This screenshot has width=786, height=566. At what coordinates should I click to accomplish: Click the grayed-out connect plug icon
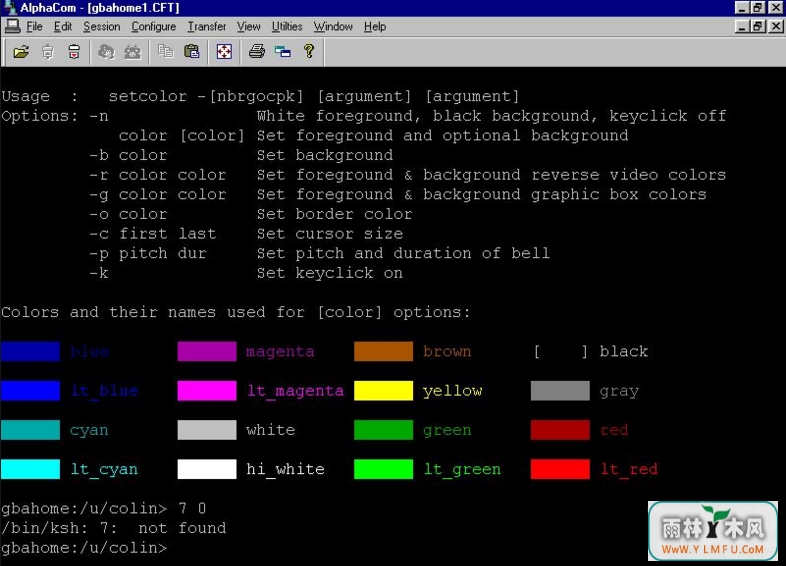coord(48,52)
